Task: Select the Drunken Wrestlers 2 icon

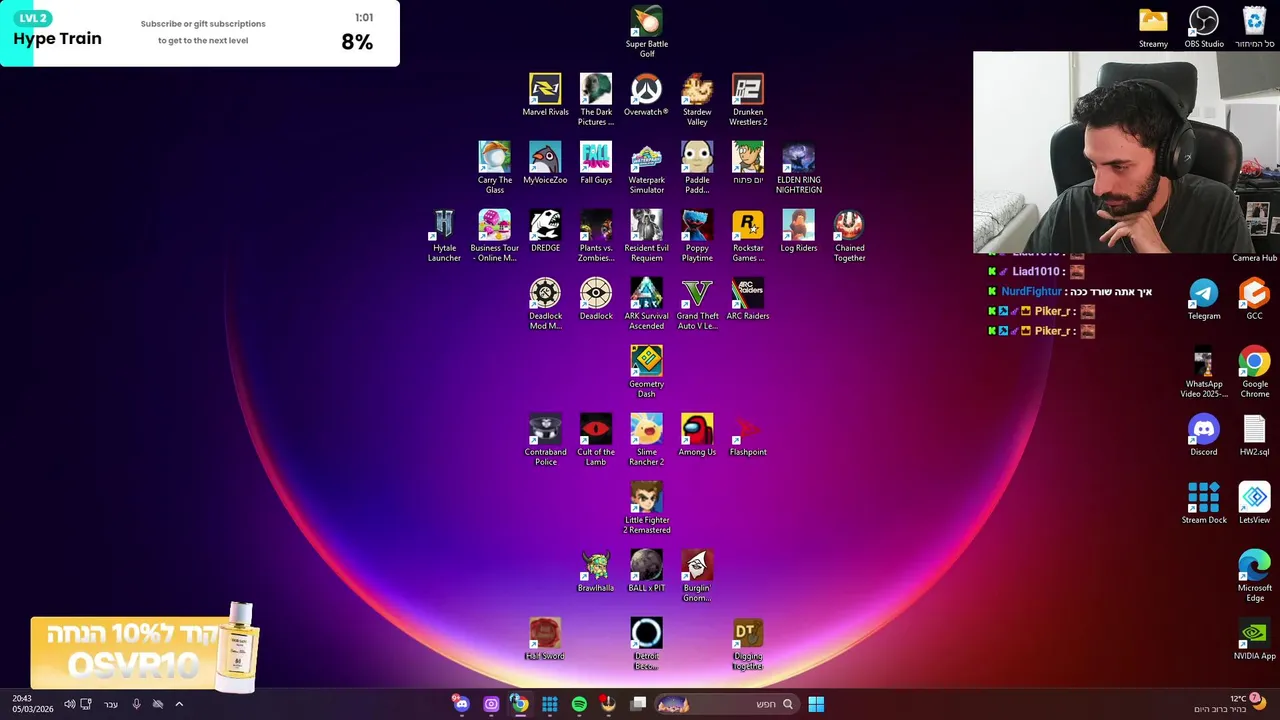Action: (748, 100)
